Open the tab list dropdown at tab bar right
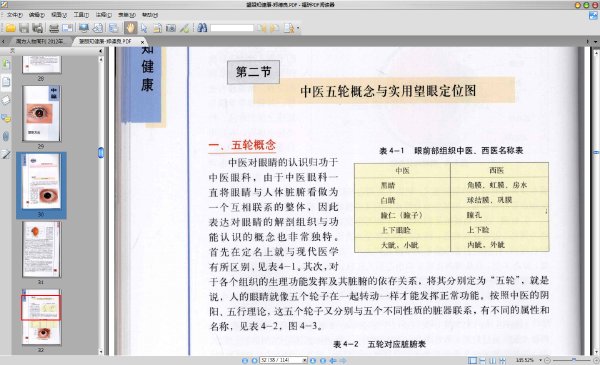Image resolution: width=600 pixels, height=365 pixels. tap(595, 41)
